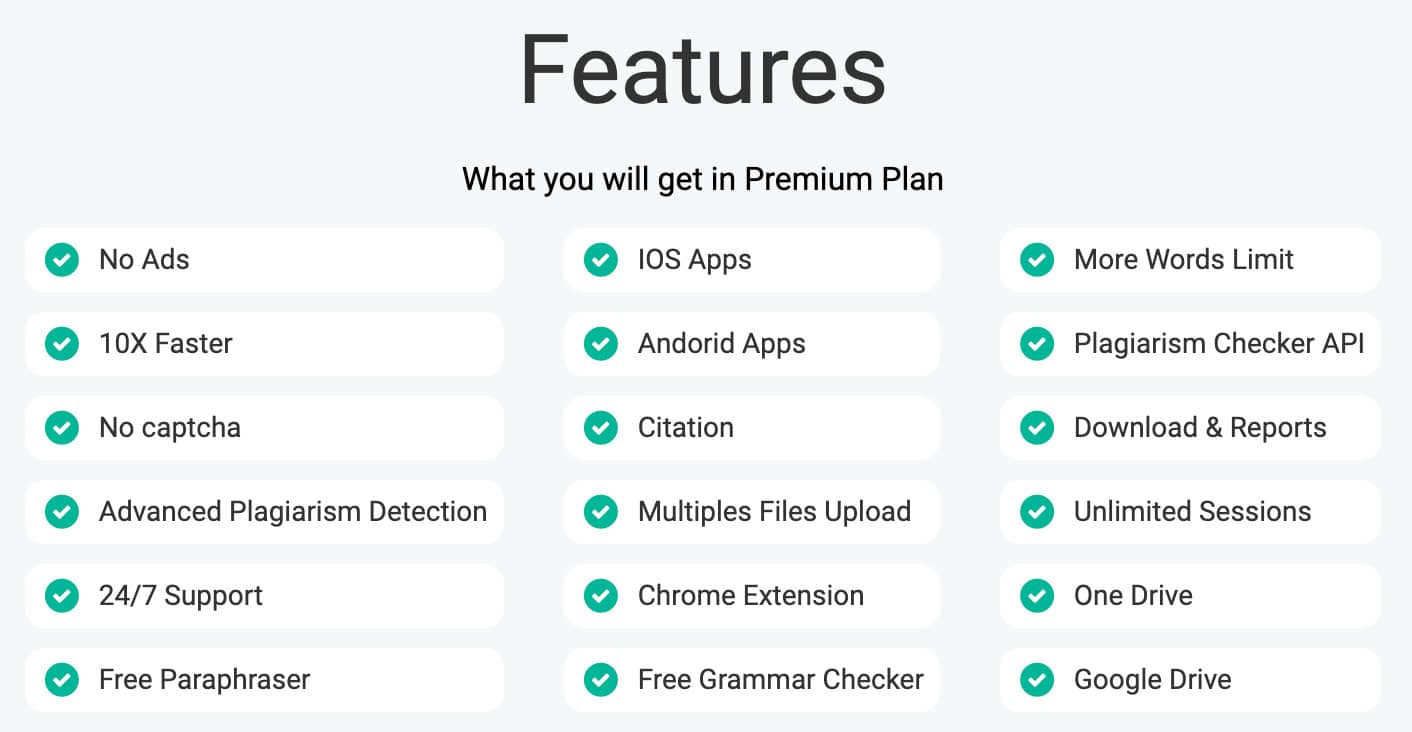Screen dimensions: 1412x732
Task: Click the Free Grammar Checker text
Action: 781,680
